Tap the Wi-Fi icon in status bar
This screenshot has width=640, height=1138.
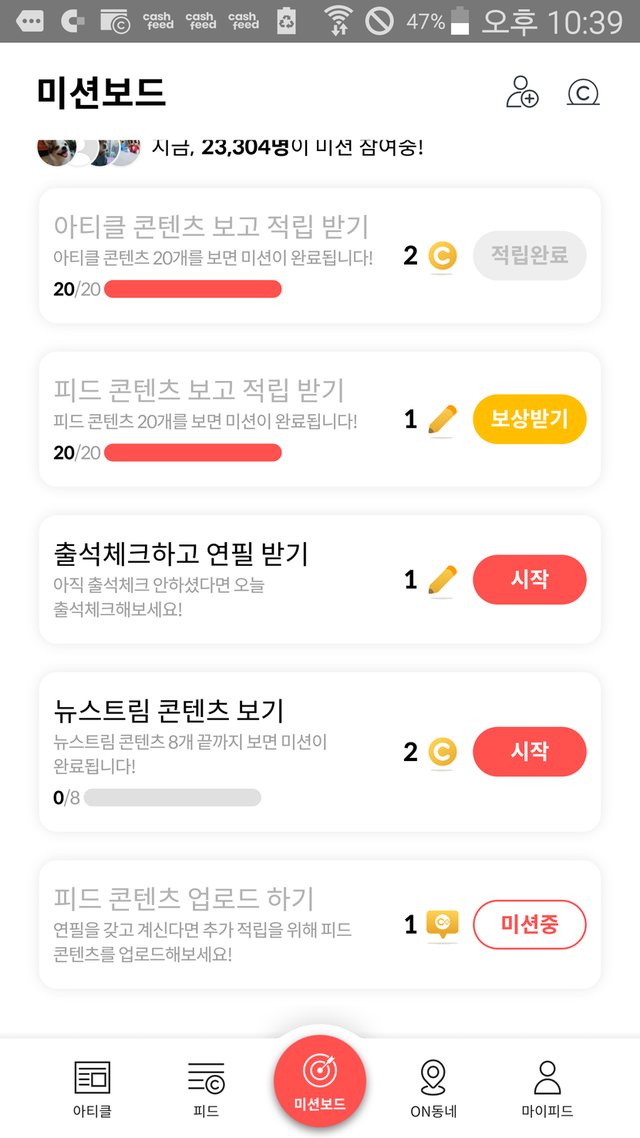340,21
